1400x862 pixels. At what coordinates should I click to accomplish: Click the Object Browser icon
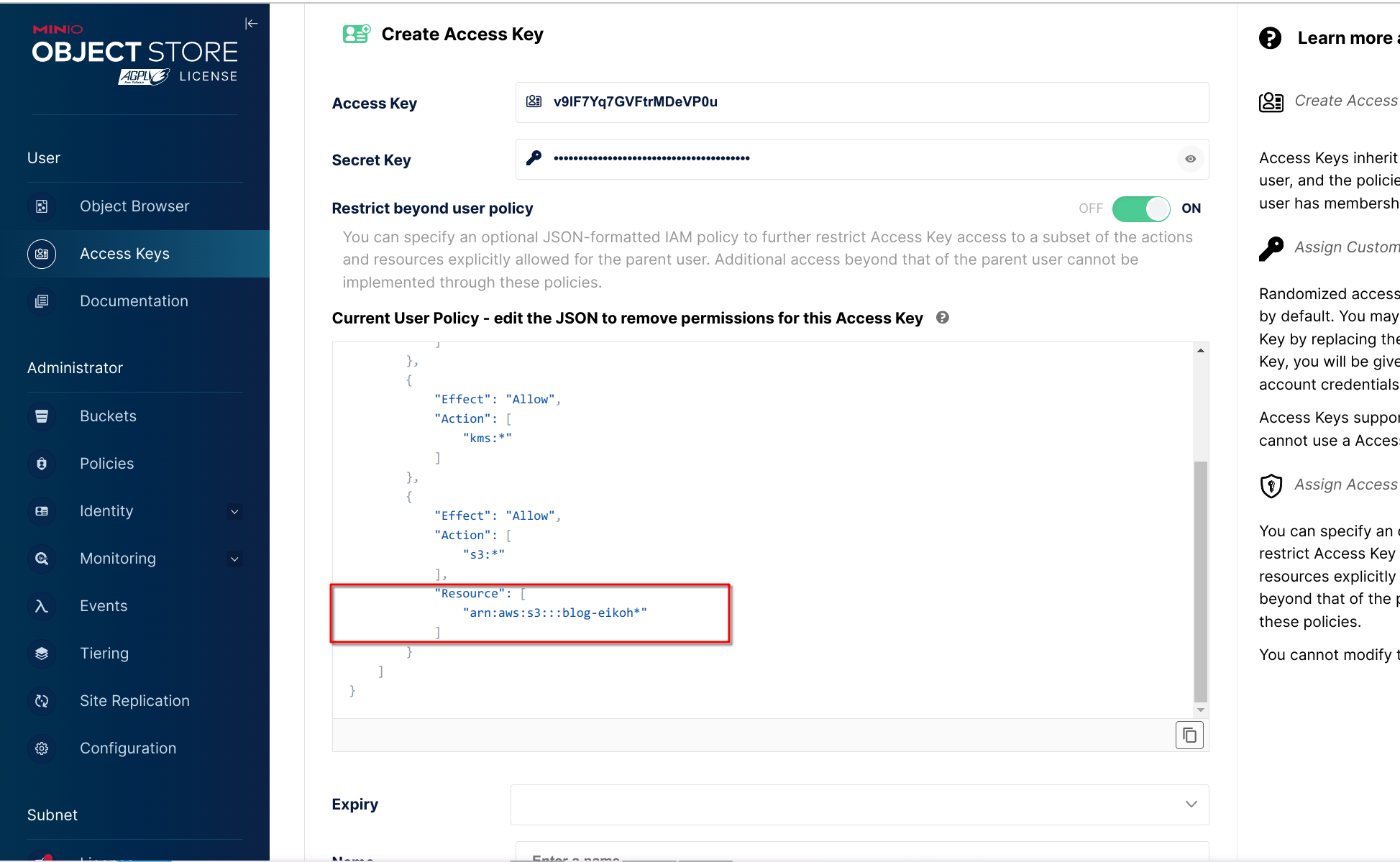click(42, 206)
